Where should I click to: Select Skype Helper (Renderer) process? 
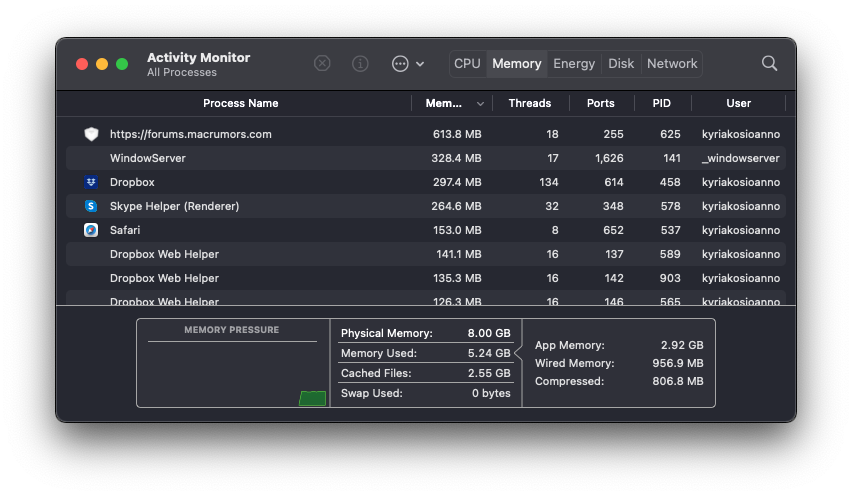[174, 206]
